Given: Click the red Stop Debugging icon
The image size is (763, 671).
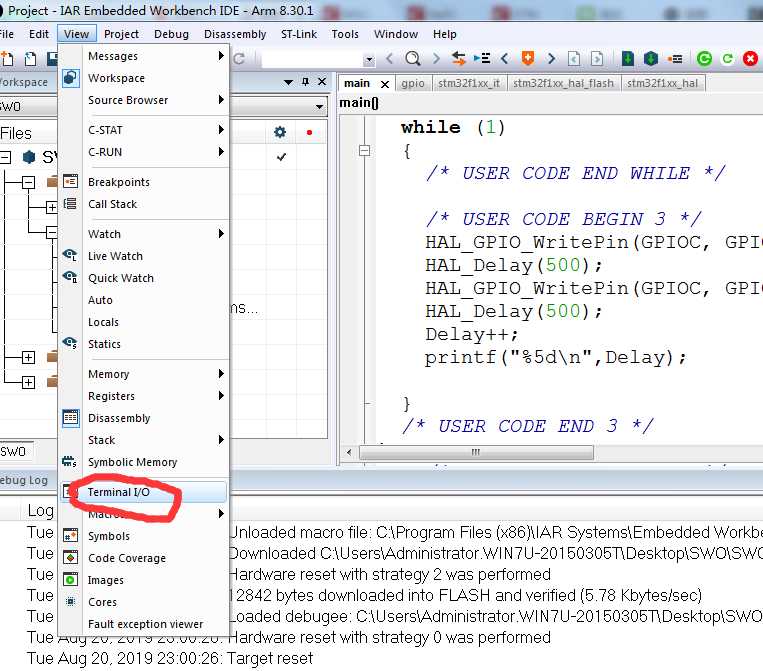Looking at the screenshot, I should click(x=750, y=59).
